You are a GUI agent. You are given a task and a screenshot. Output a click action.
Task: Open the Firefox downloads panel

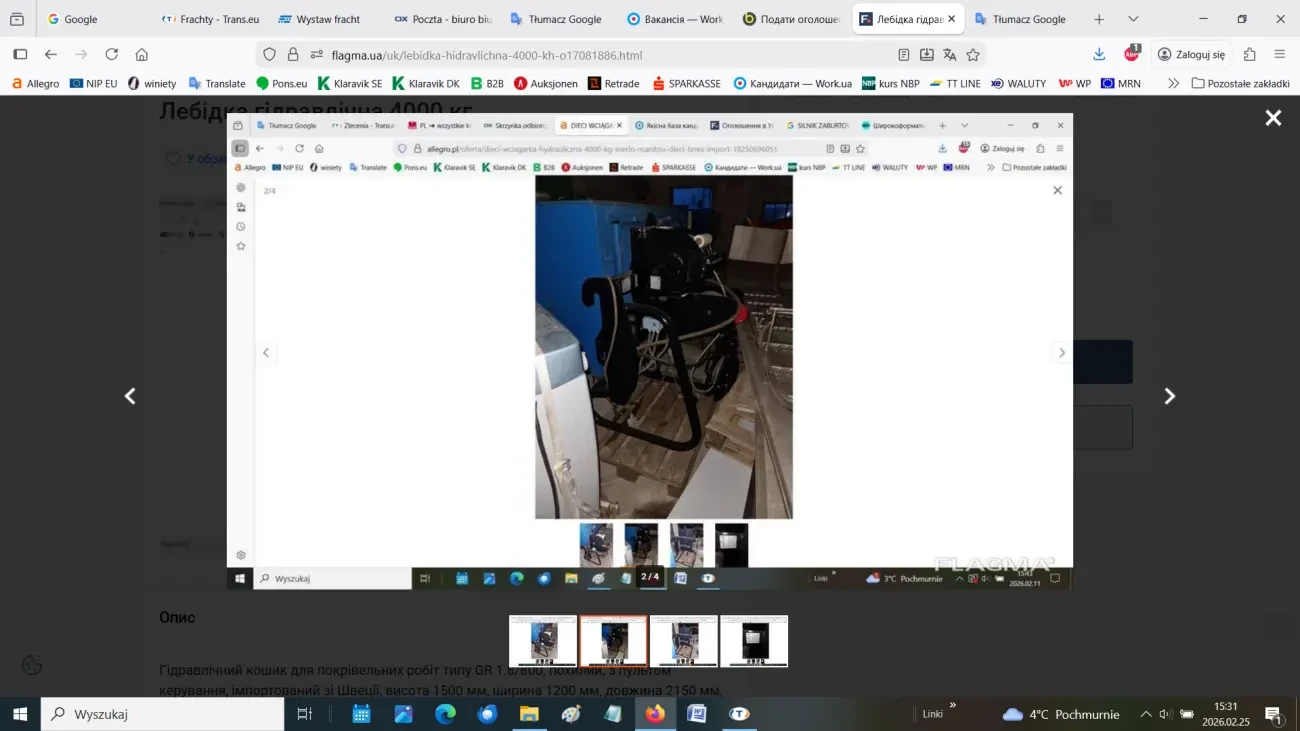1099,55
